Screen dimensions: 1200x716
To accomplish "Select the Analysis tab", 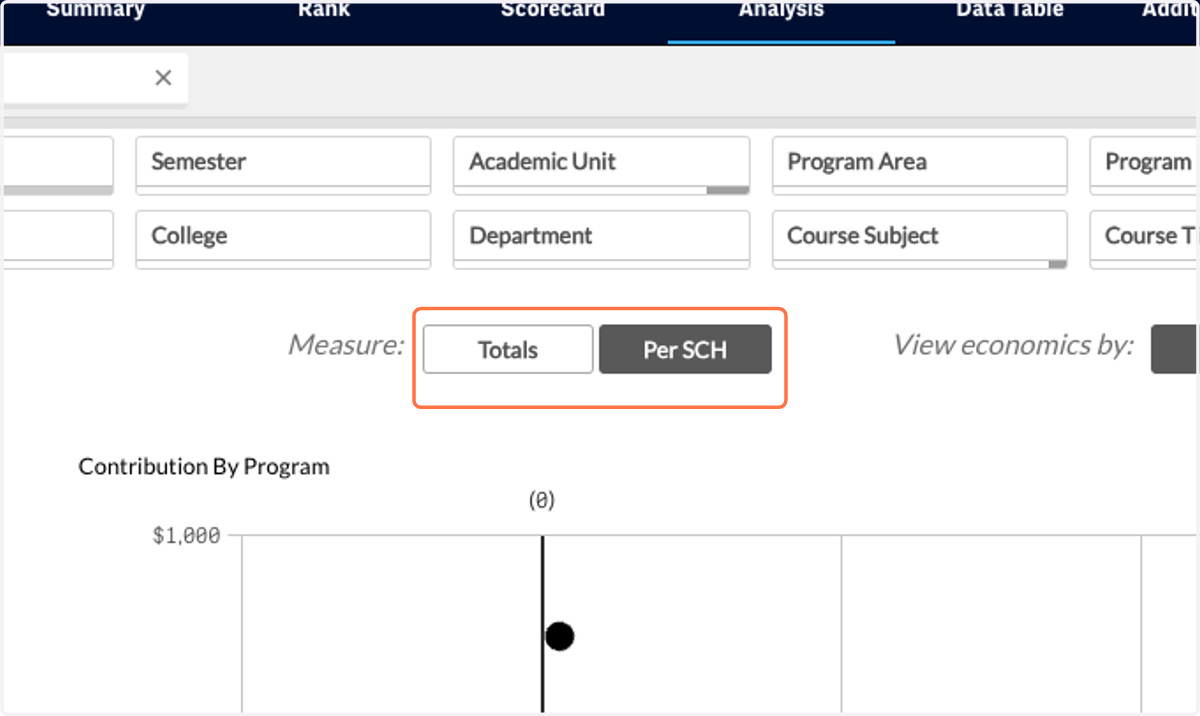I will tap(781, 11).
